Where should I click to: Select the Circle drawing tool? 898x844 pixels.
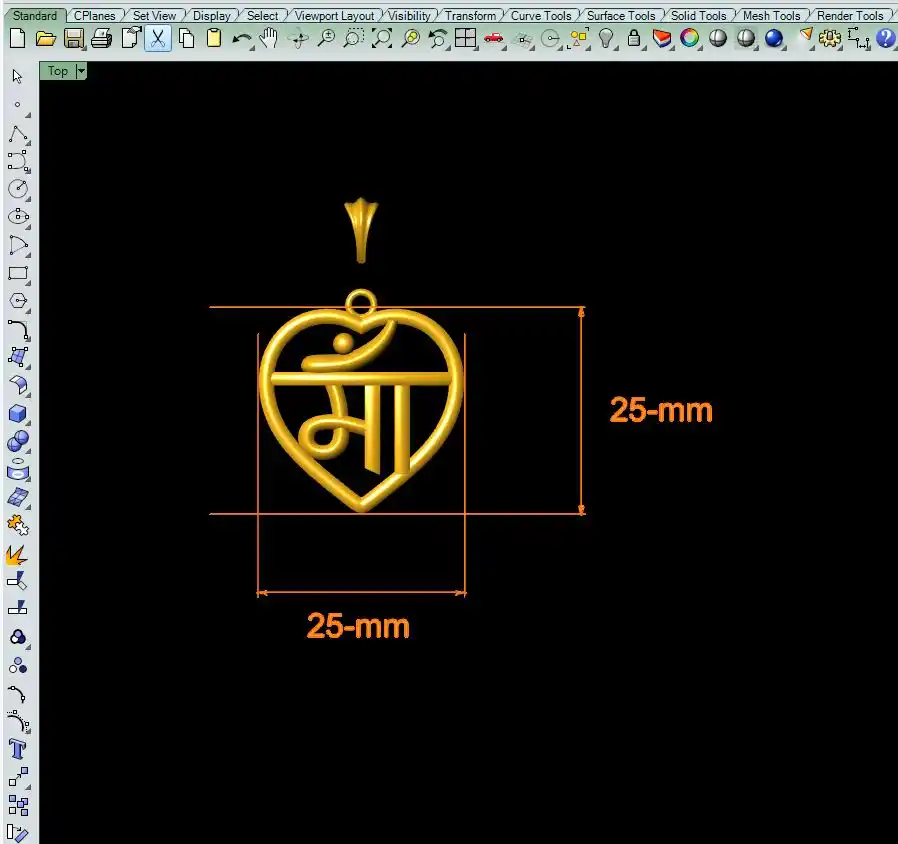18,189
